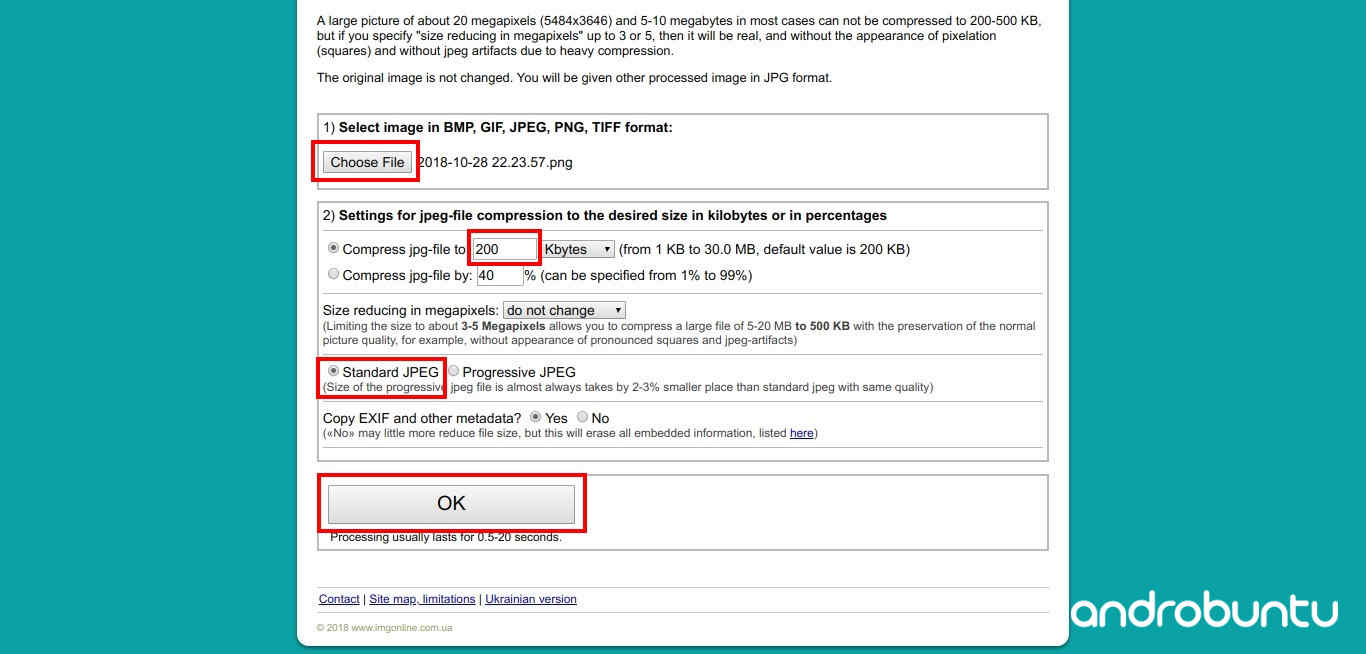Screen dimensions: 1366x654
Task: Click the target size field containing 200
Action: point(504,249)
